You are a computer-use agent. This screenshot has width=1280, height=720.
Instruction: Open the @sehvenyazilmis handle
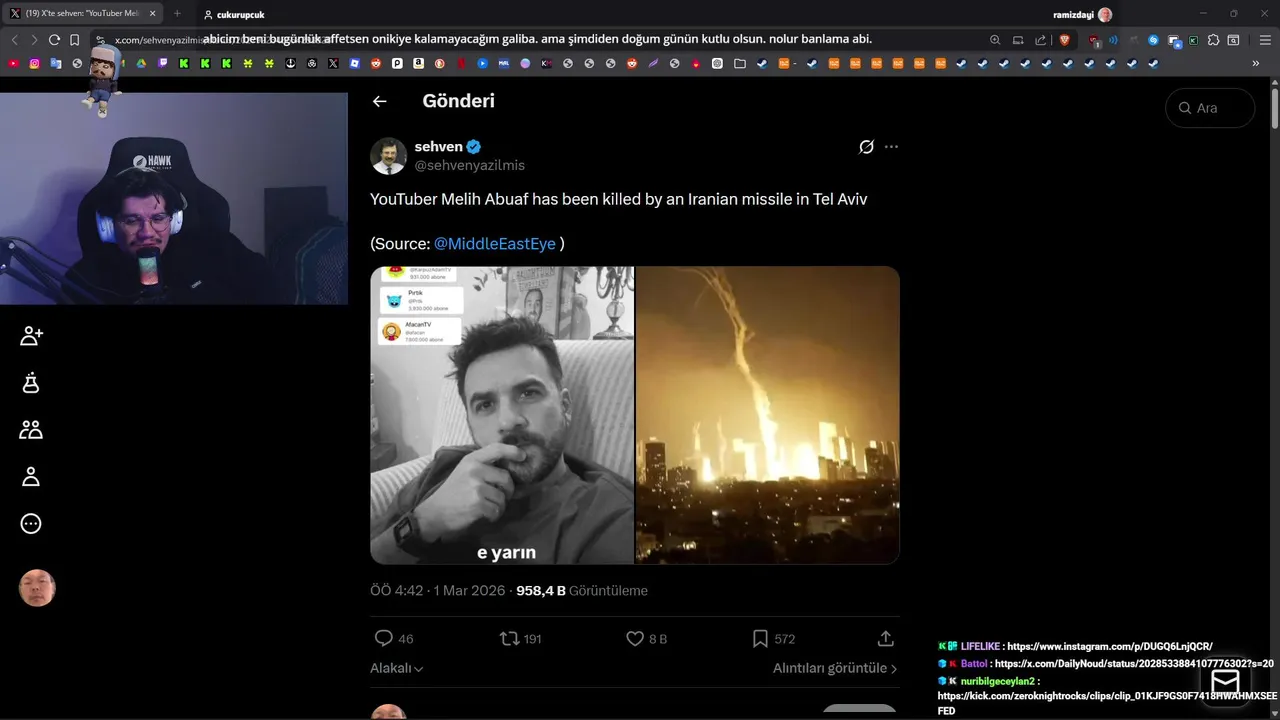pyautogui.click(x=470, y=165)
